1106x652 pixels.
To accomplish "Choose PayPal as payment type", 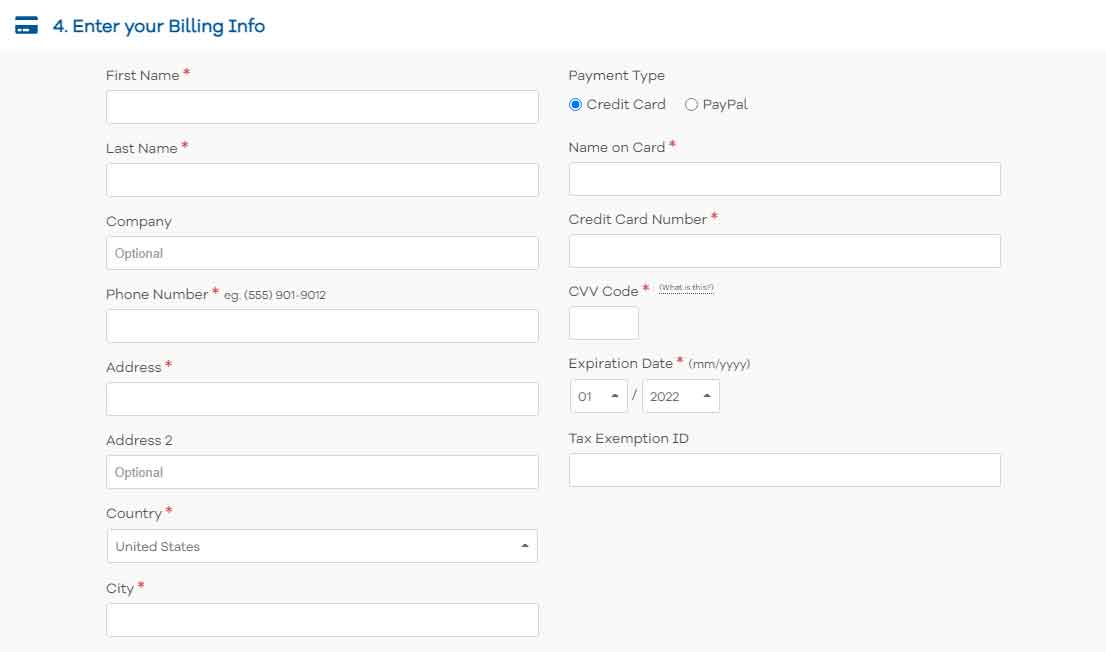I will click(x=691, y=105).
